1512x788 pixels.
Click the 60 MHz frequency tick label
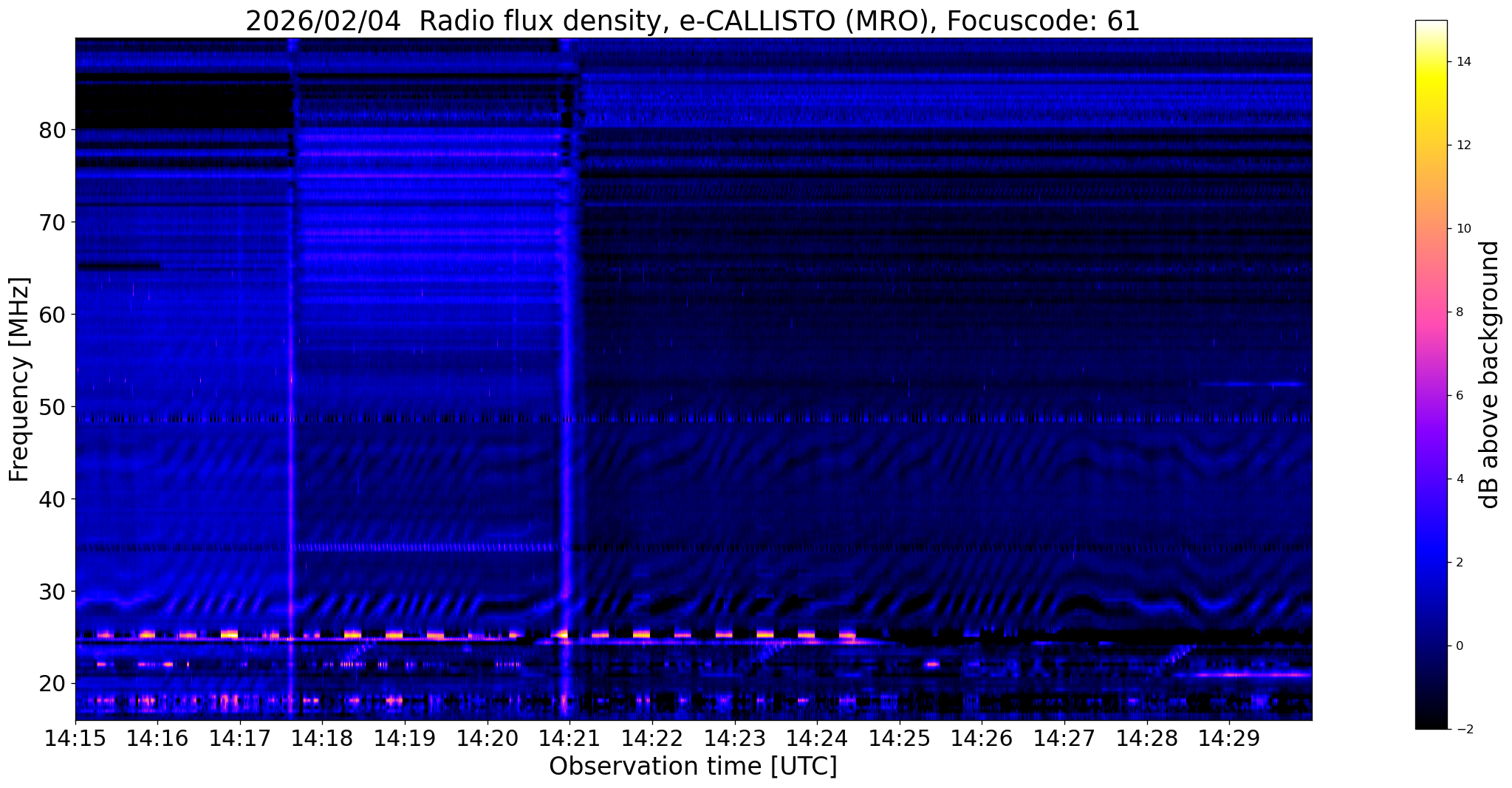(51, 315)
